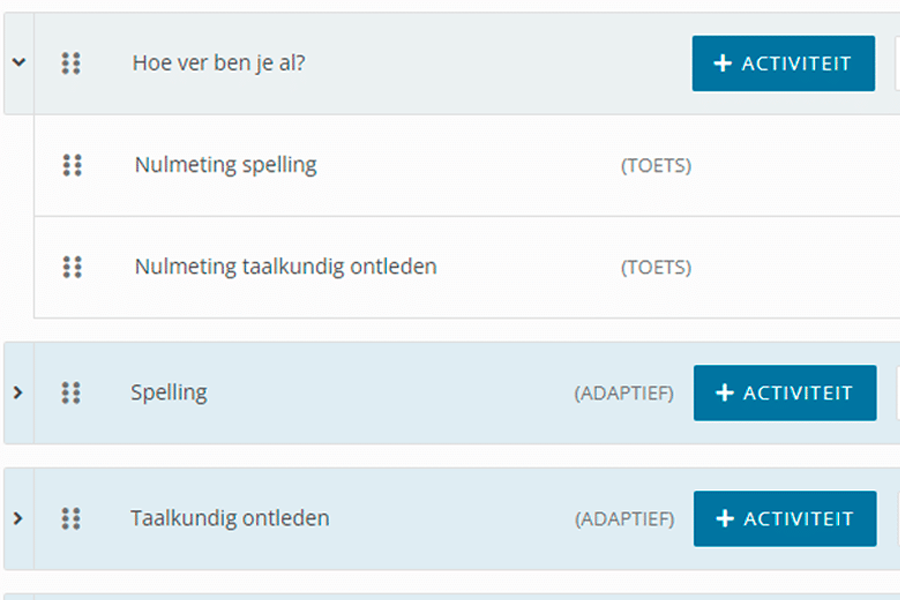Click drag handle of the Spelling section
900x600 pixels.
click(71, 393)
